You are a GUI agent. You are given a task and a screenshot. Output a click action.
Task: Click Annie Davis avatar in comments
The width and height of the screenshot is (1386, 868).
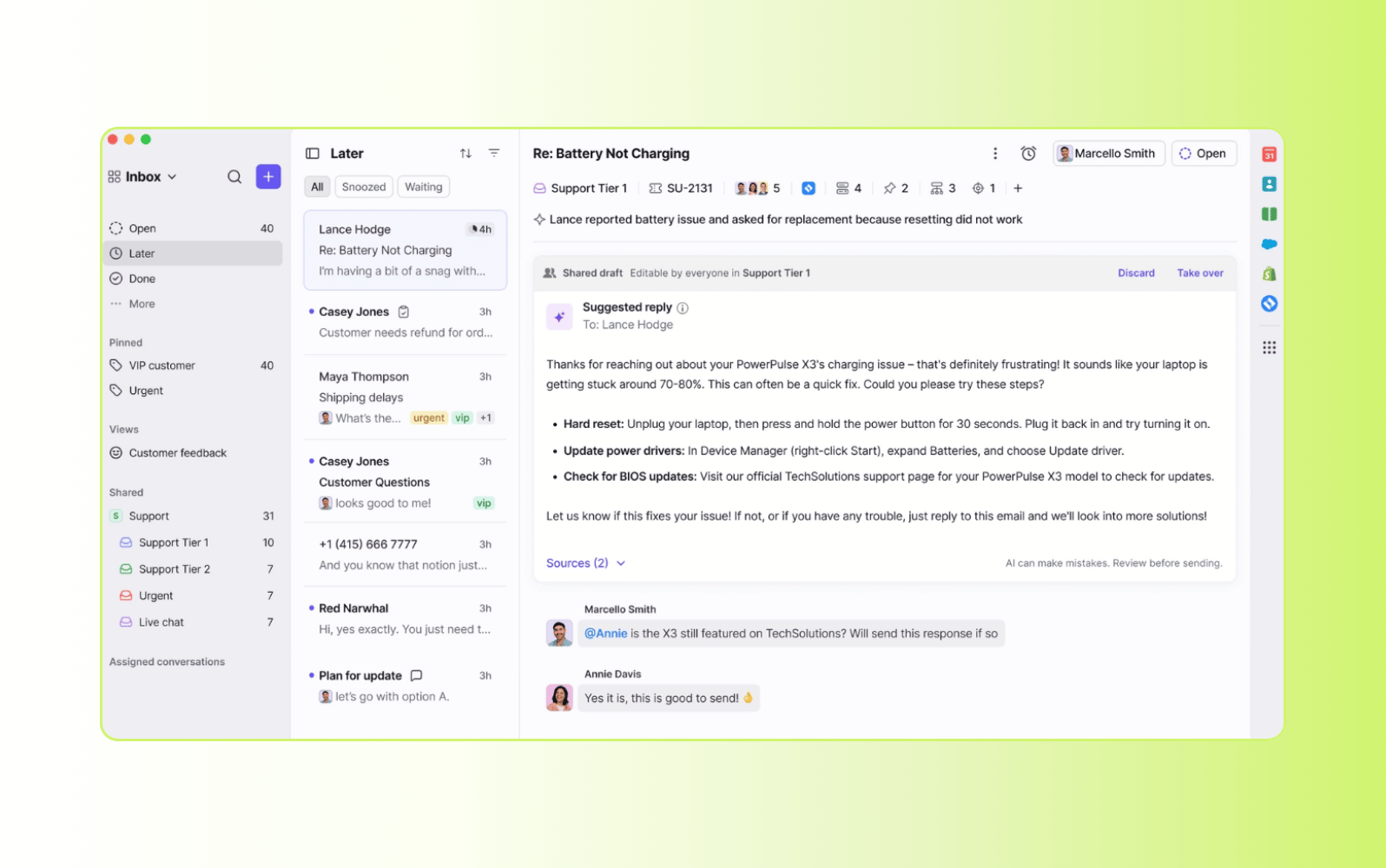[559, 697]
